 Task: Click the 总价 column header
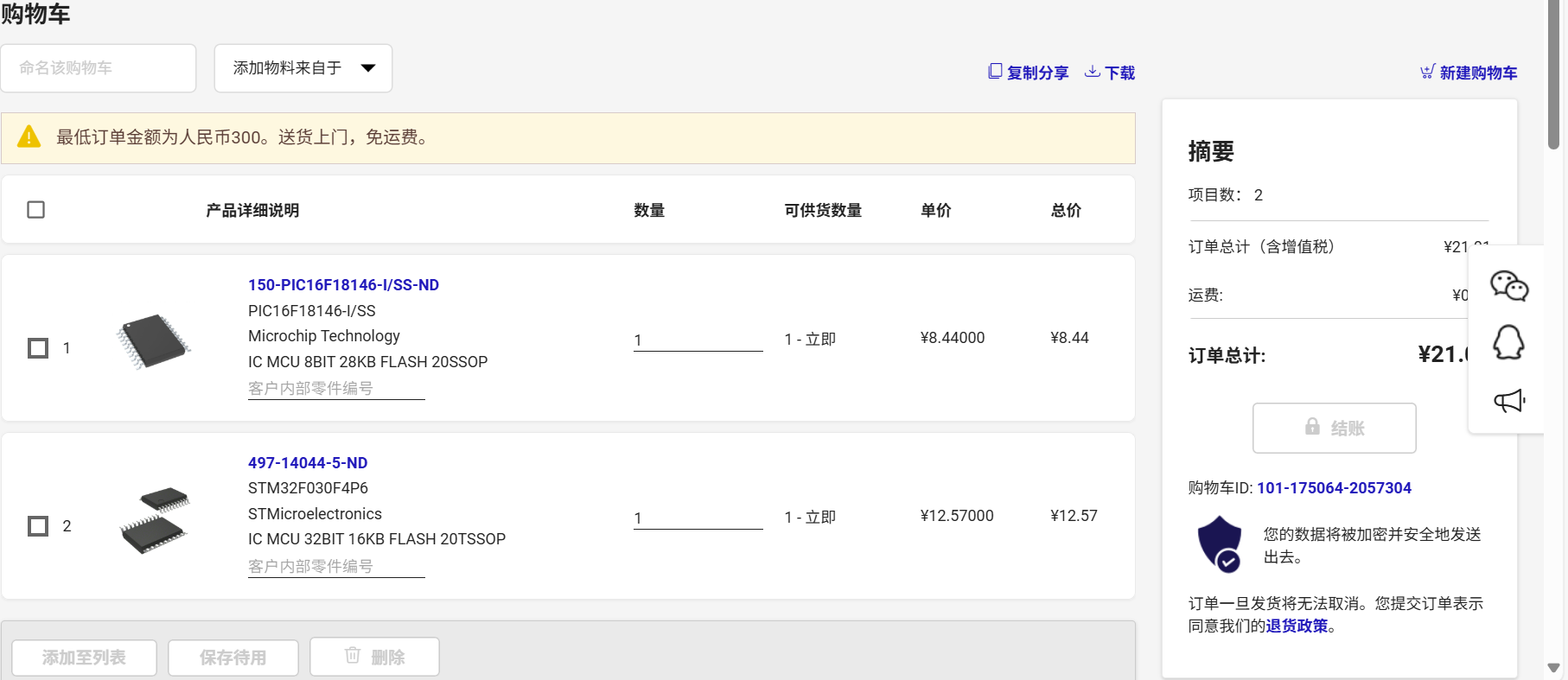point(1066,210)
